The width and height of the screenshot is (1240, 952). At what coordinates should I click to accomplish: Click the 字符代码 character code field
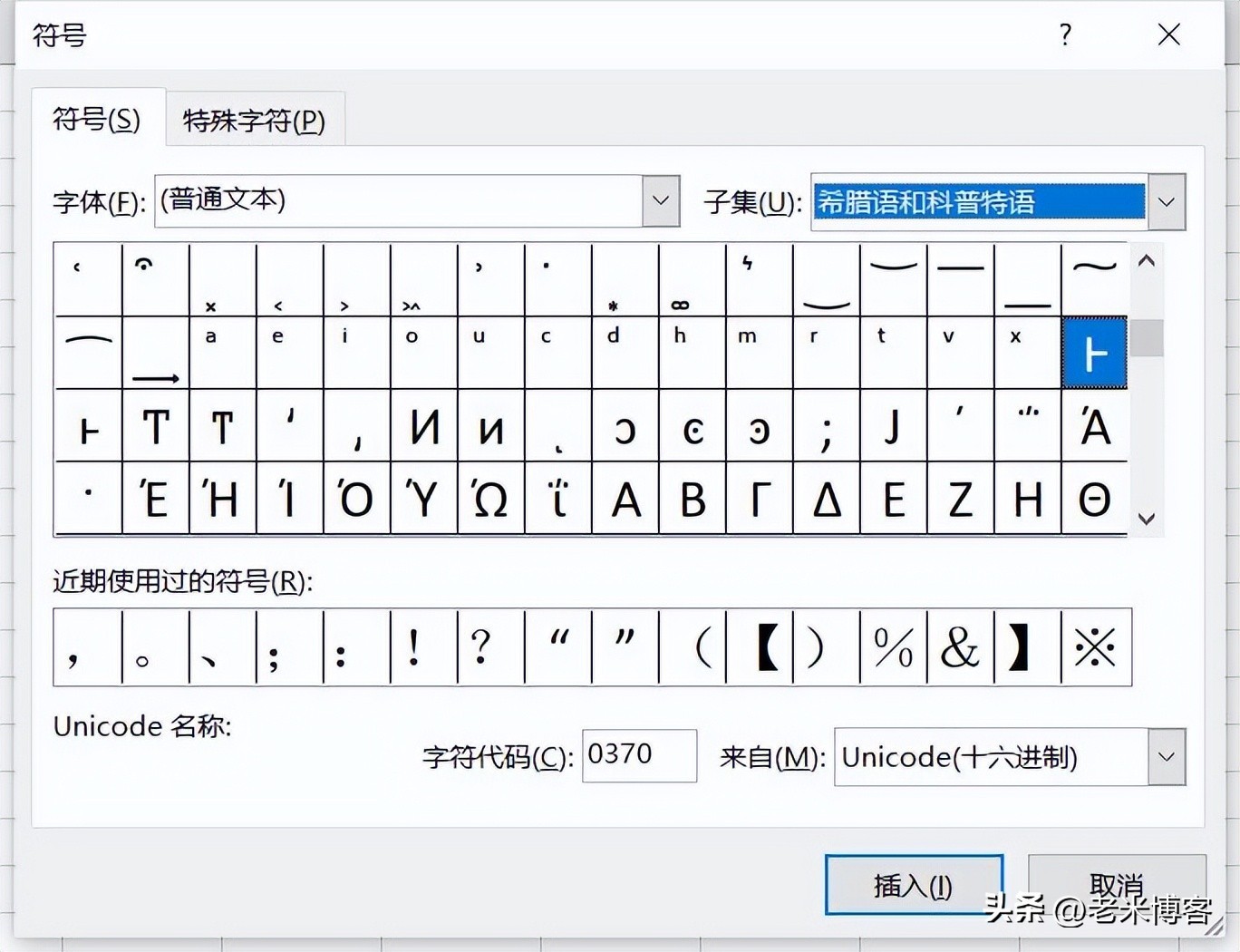pyautogui.click(x=638, y=755)
